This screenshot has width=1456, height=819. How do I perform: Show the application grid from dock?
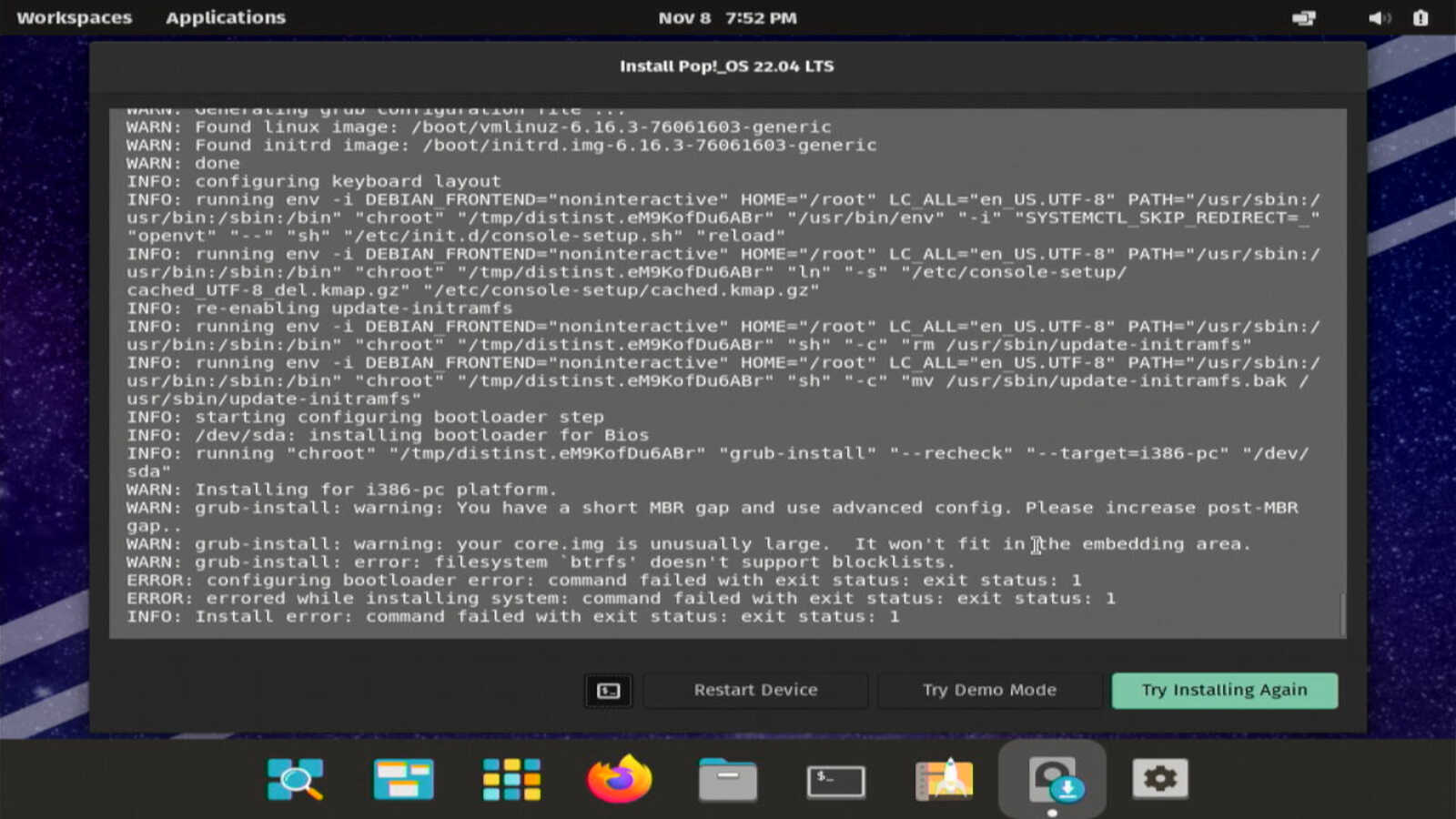[511, 780]
